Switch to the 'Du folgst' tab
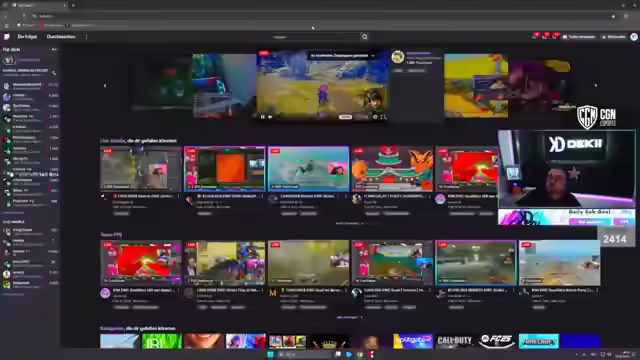 click(x=27, y=37)
